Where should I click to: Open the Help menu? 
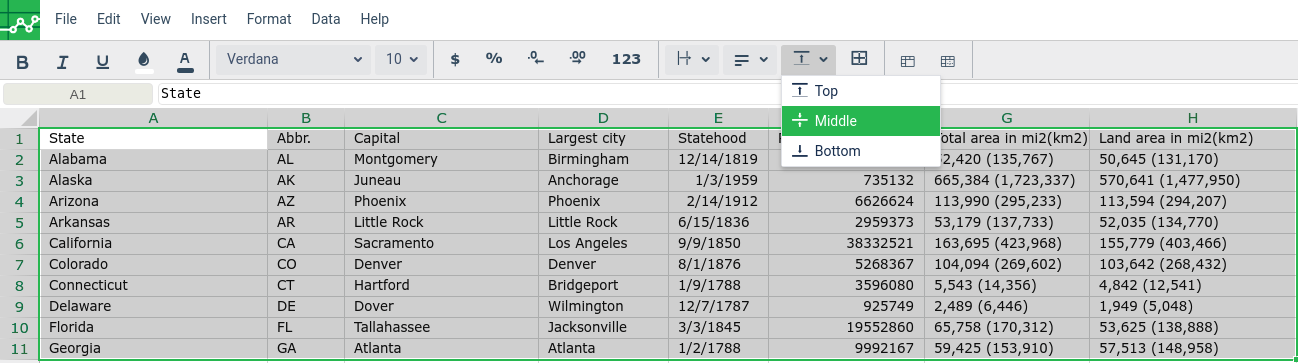(x=374, y=19)
